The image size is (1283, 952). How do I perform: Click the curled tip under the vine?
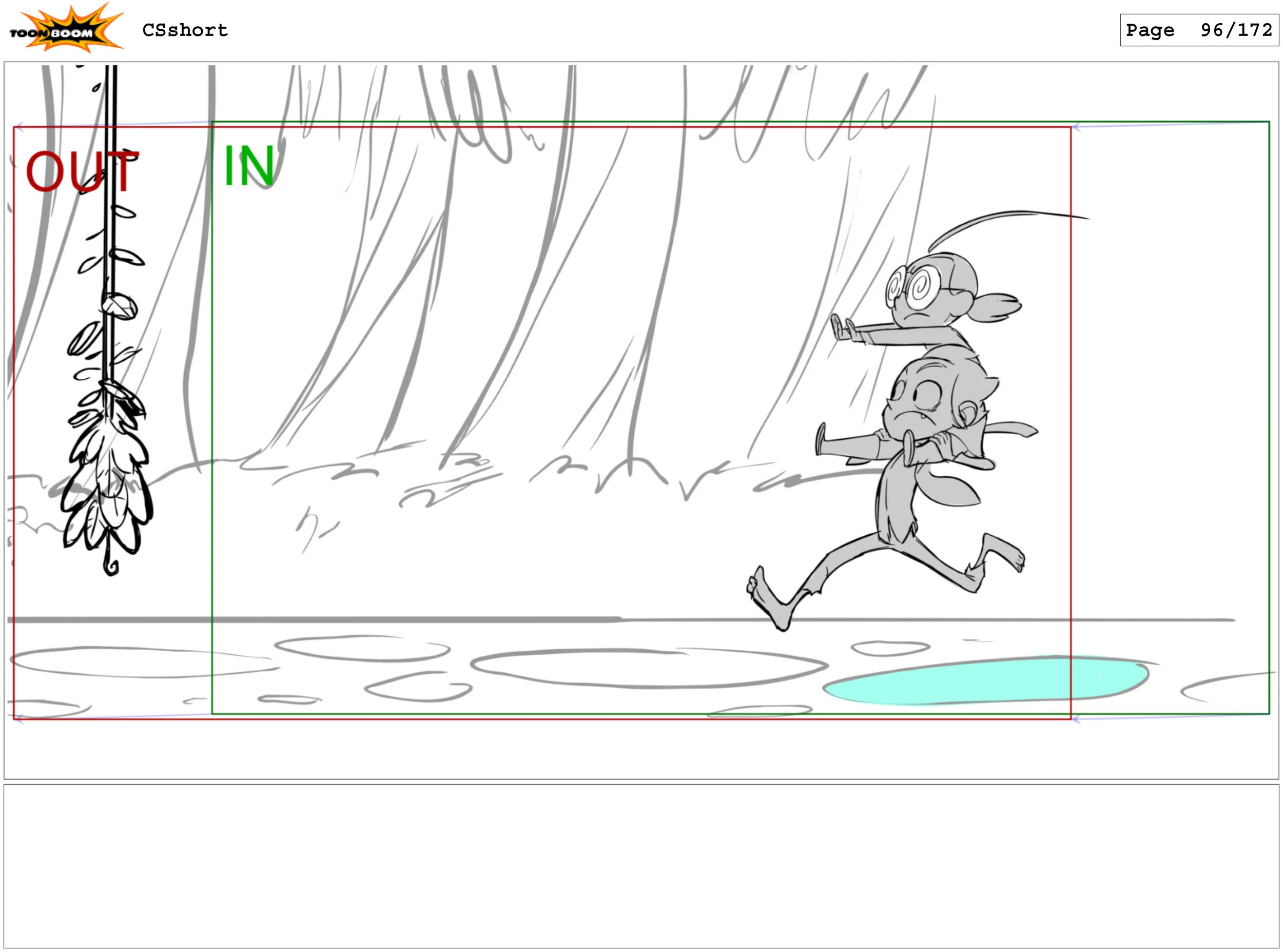click(111, 569)
